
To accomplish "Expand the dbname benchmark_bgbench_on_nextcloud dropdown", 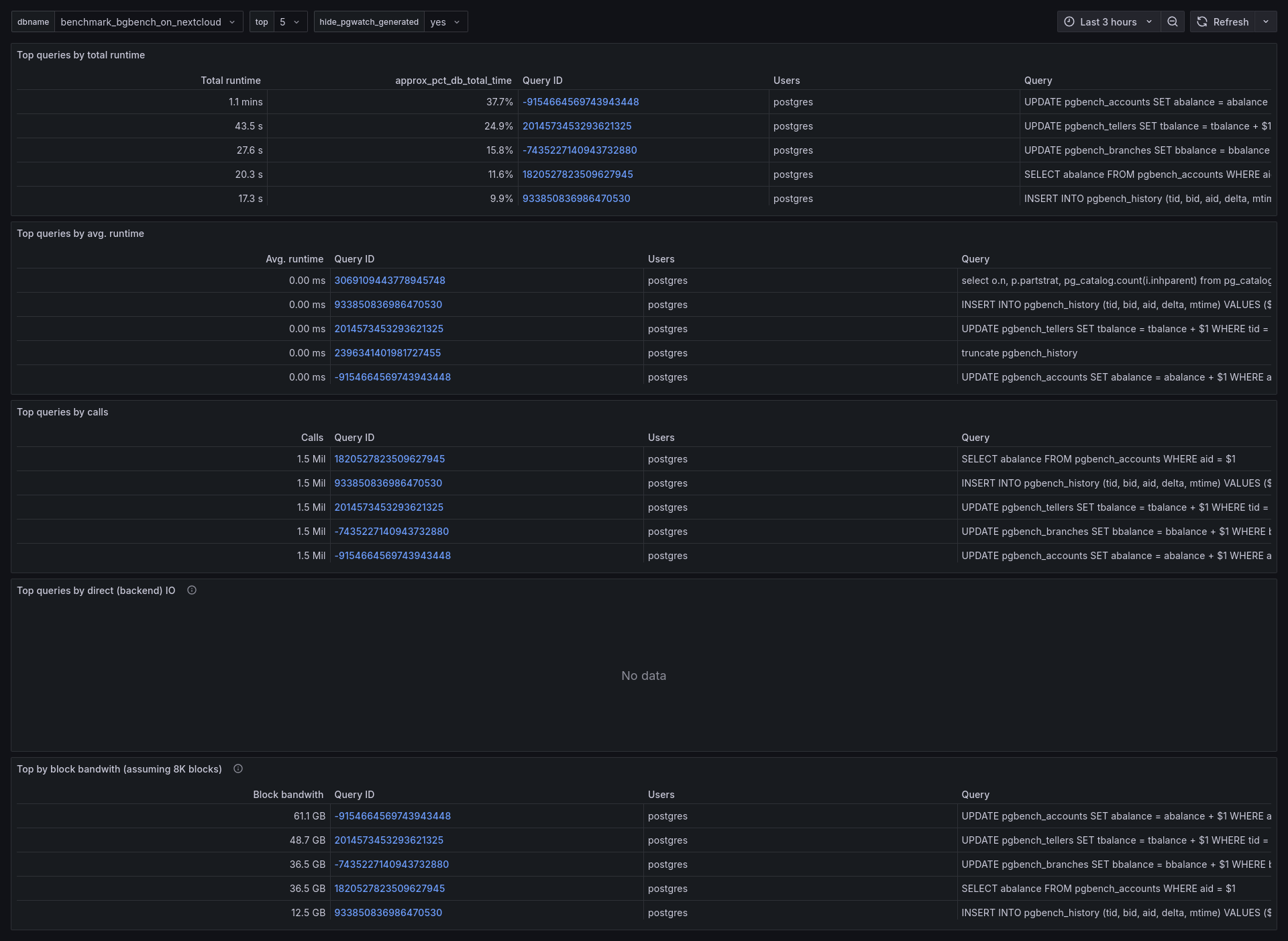I will pos(148,21).
